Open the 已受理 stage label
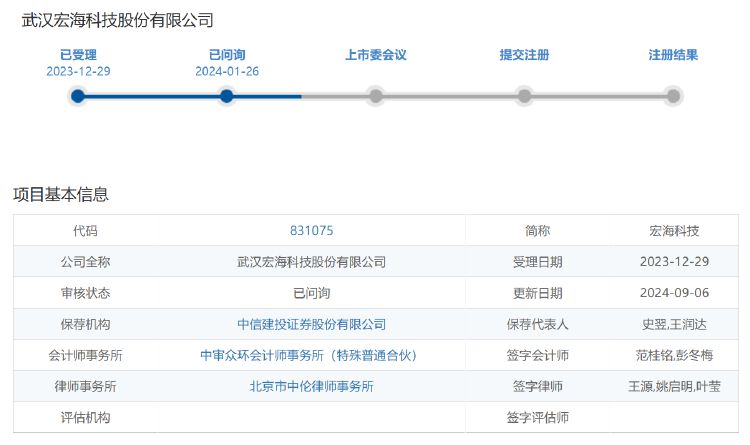 (x=78, y=55)
